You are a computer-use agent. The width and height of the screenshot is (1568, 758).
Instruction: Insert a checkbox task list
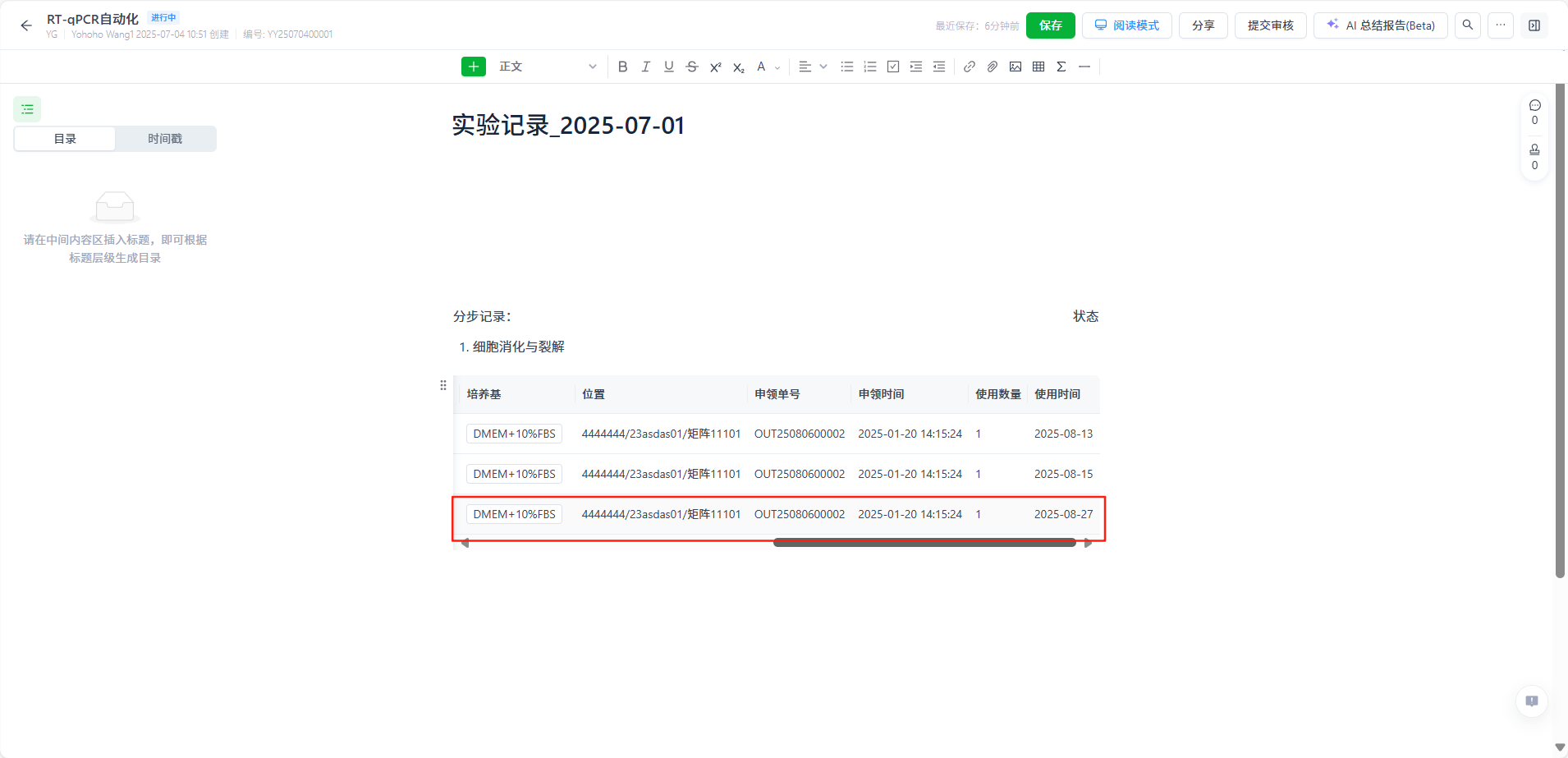tap(893, 67)
